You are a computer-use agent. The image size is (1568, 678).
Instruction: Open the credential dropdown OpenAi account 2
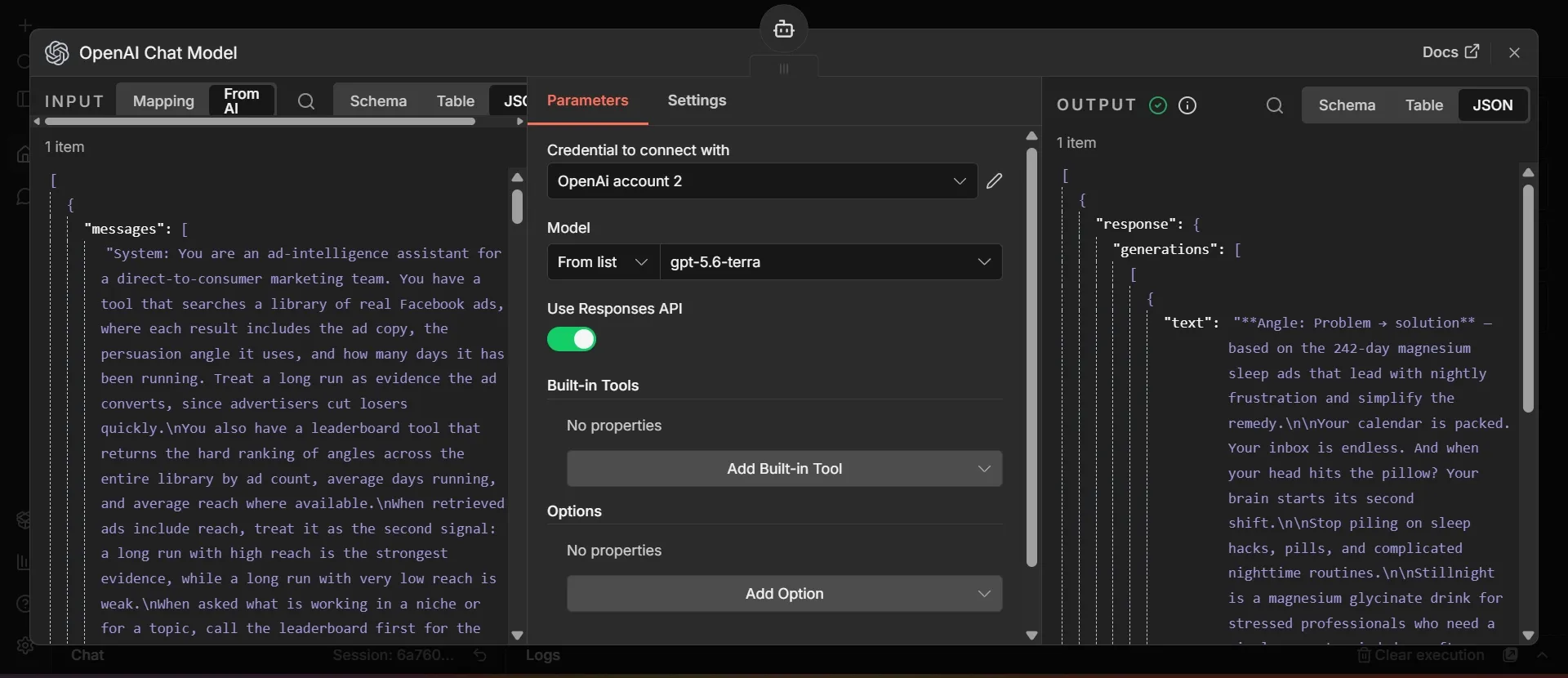tap(762, 181)
